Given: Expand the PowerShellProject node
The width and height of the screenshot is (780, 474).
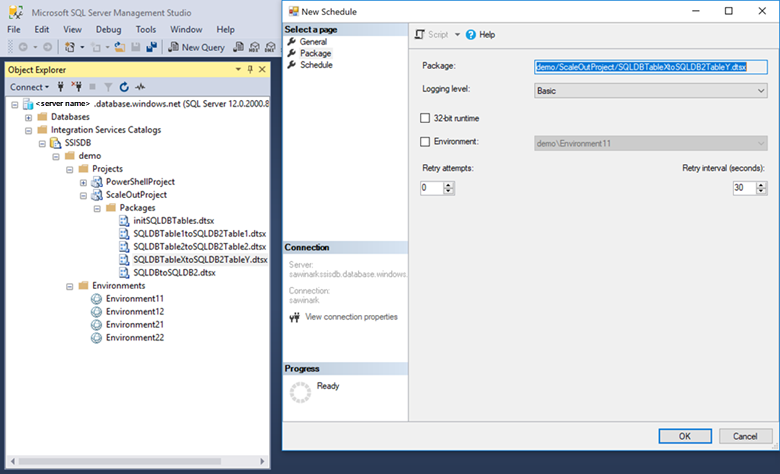Looking at the screenshot, I should (x=83, y=182).
